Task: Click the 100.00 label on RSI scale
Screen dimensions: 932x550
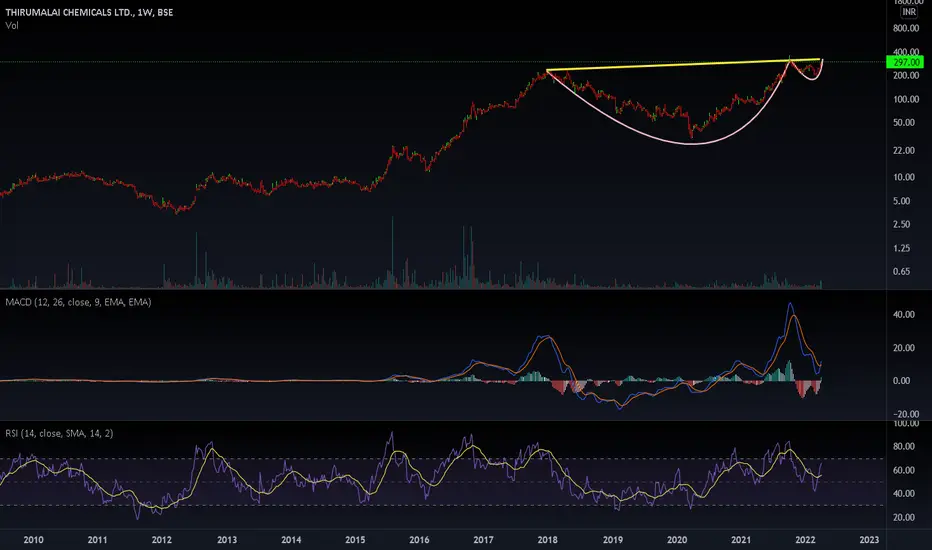Action: 906,424
